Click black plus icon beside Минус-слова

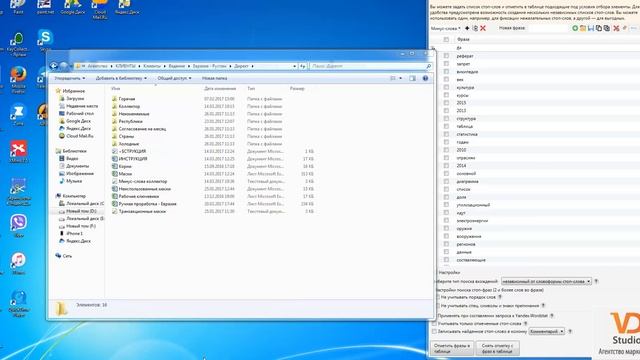click(x=467, y=28)
